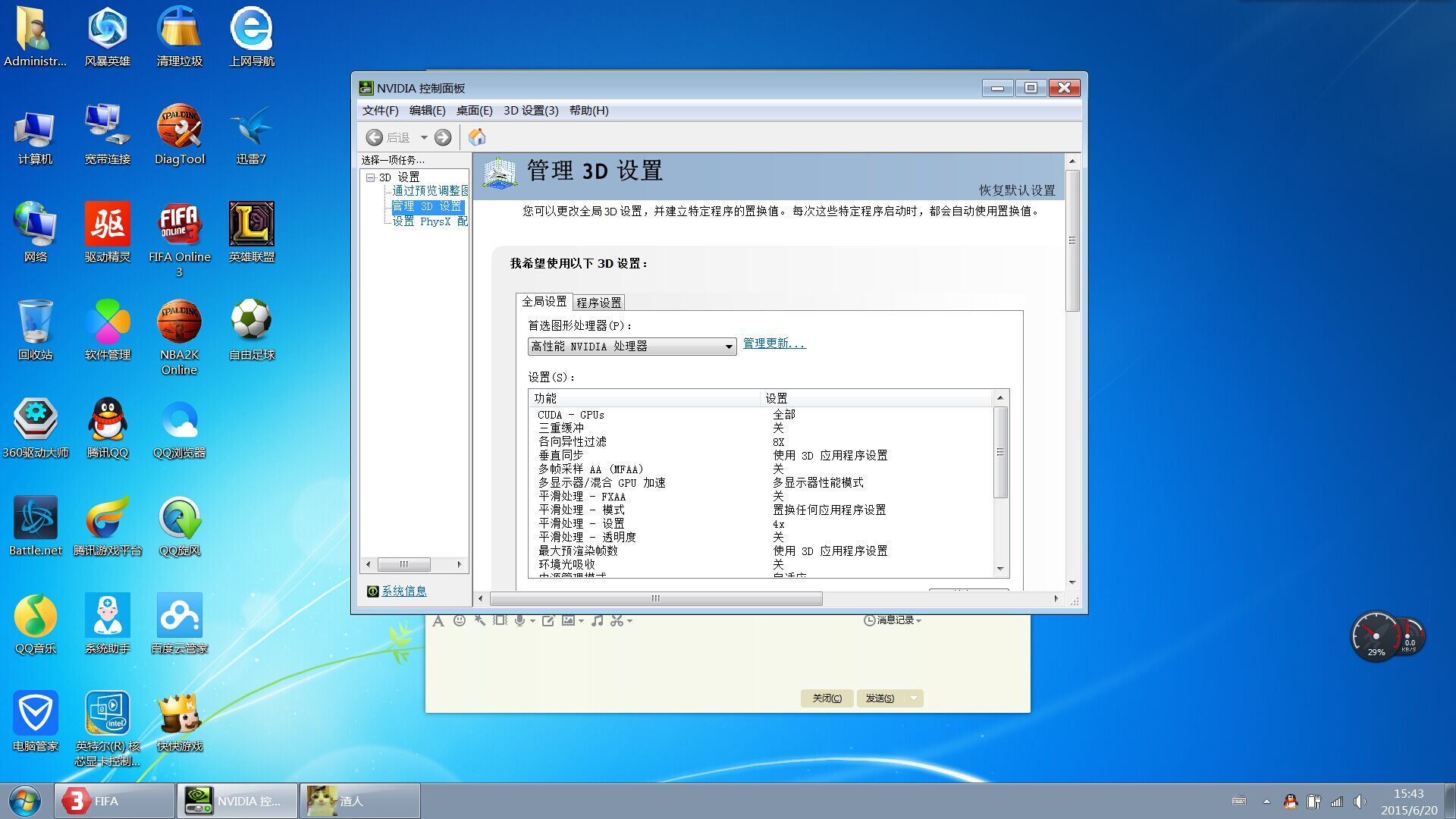Open 迅雷7 desktop icon
The width and height of the screenshot is (1456, 819).
pos(252,135)
